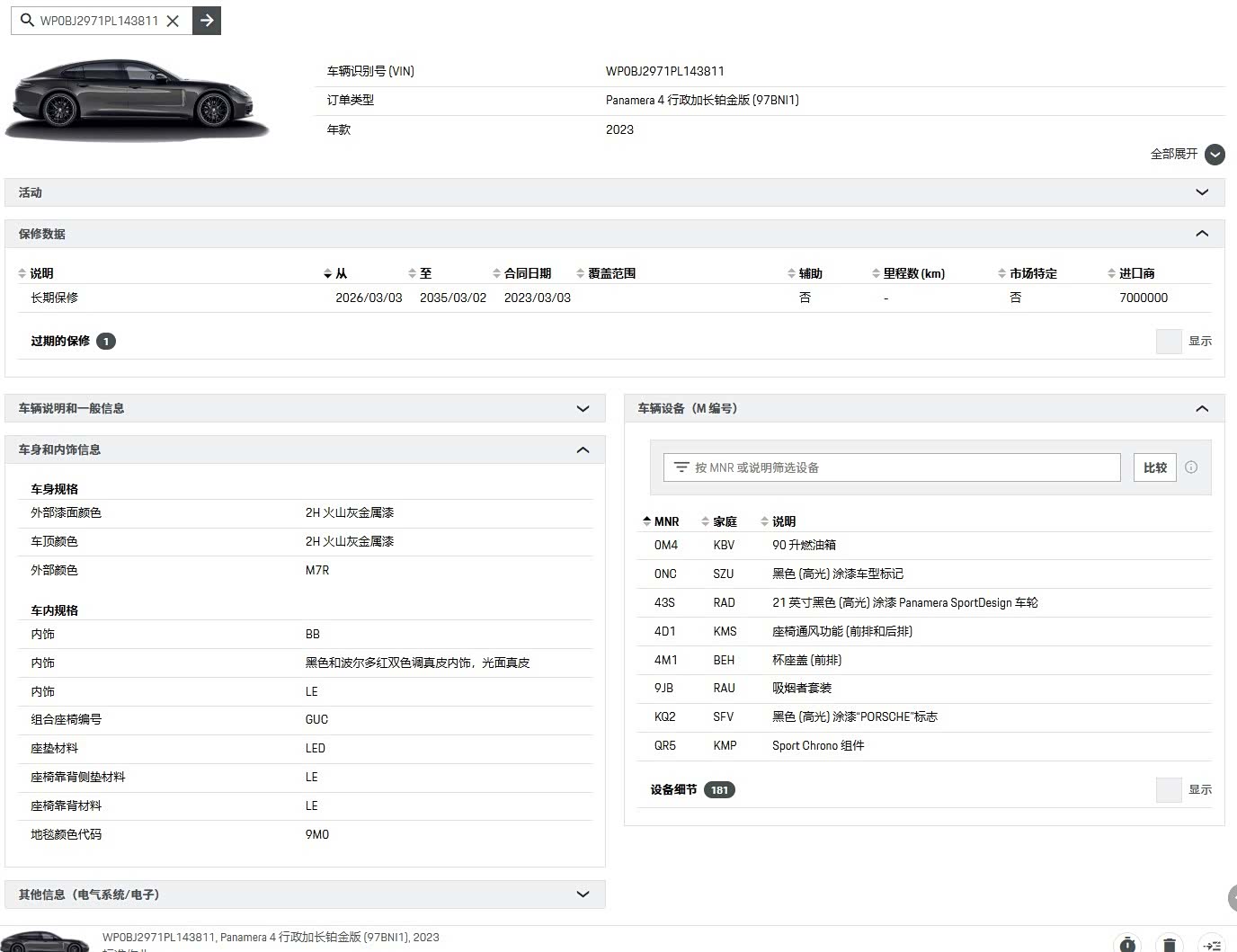The width and height of the screenshot is (1237, 952).
Task: Click the 比较 compare button
Action: 1154,467
